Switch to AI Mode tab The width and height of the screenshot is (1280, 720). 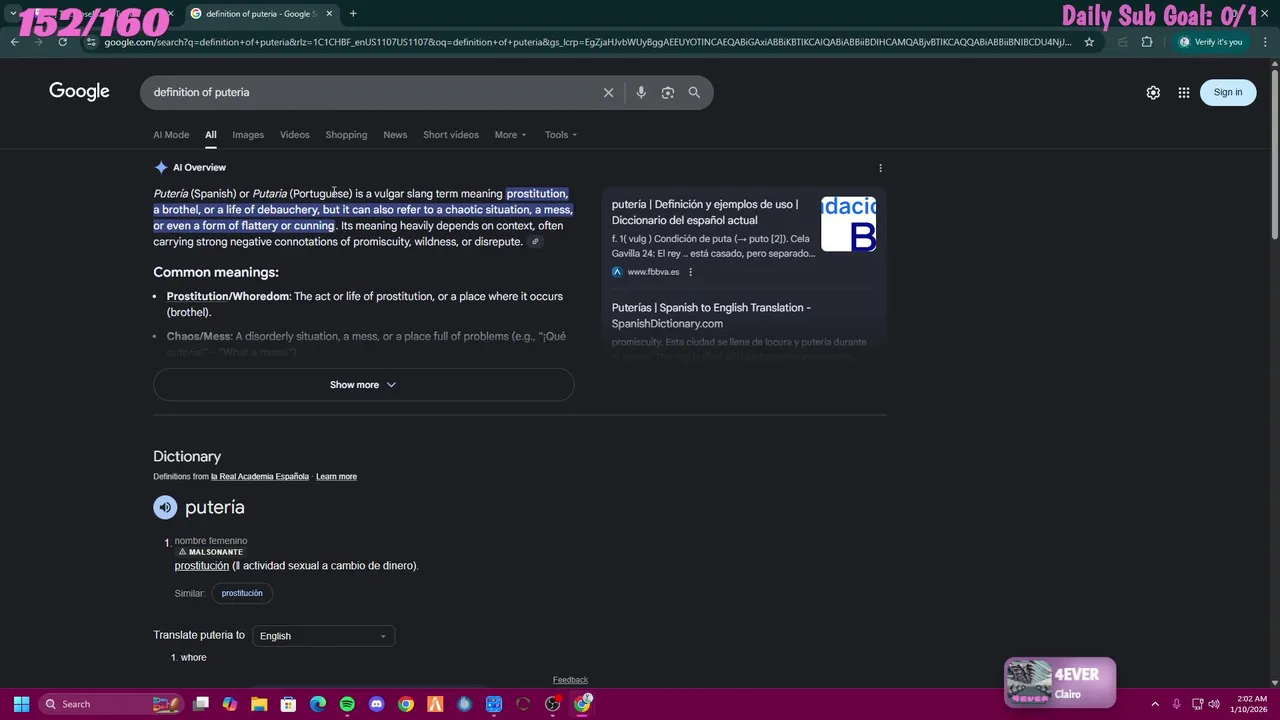[171, 135]
